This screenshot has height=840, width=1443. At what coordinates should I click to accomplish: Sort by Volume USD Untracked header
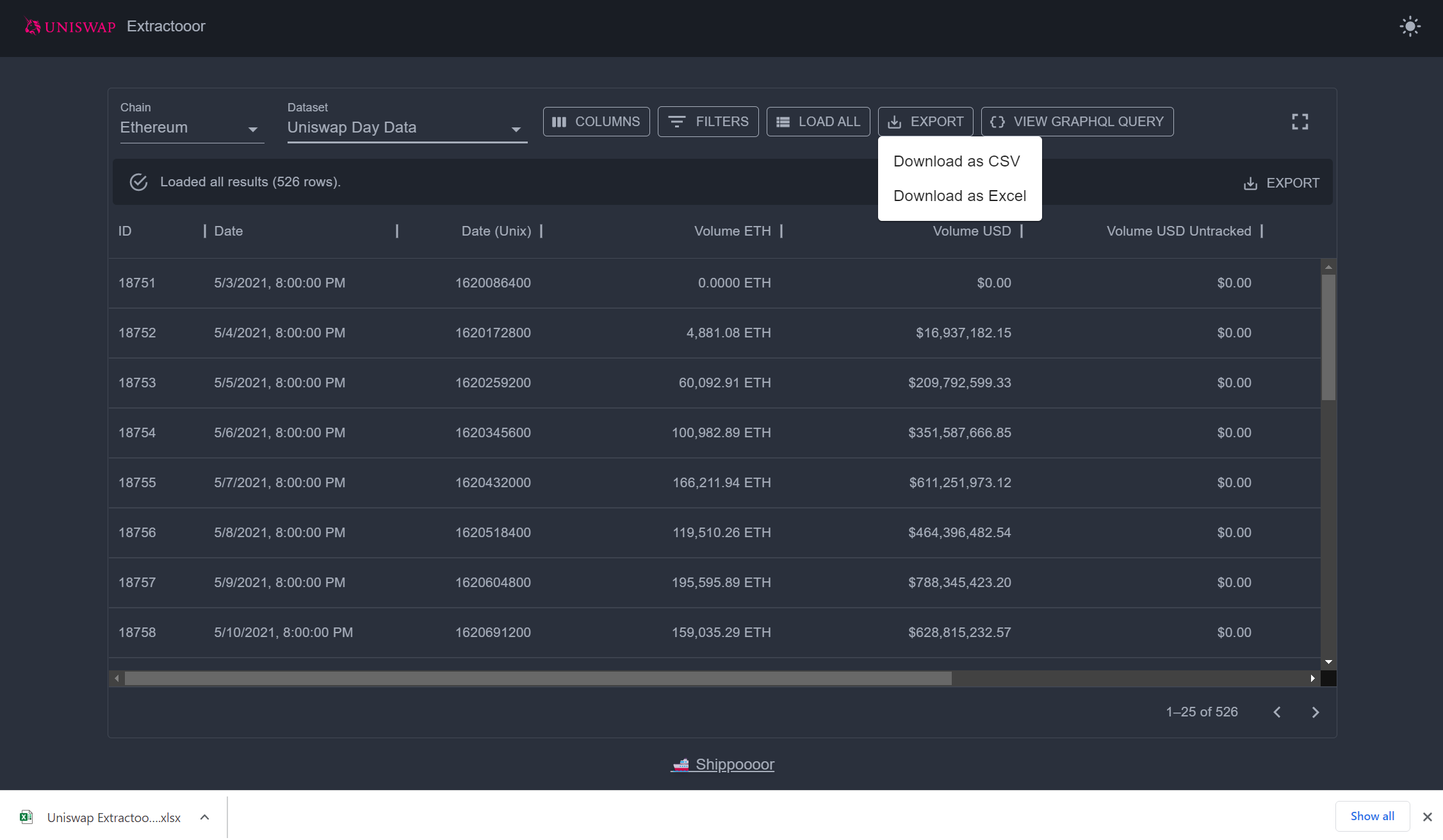tap(1178, 231)
